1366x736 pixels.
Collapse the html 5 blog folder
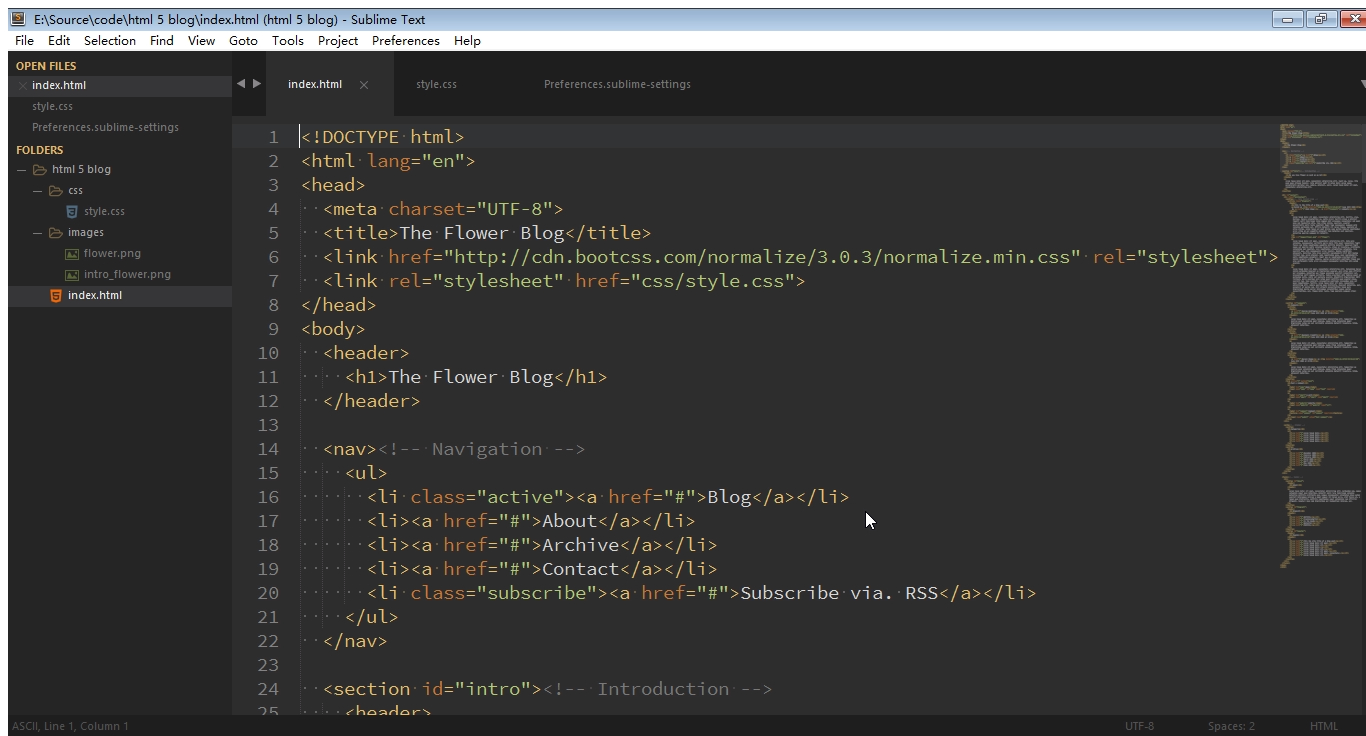[x=22, y=170]
